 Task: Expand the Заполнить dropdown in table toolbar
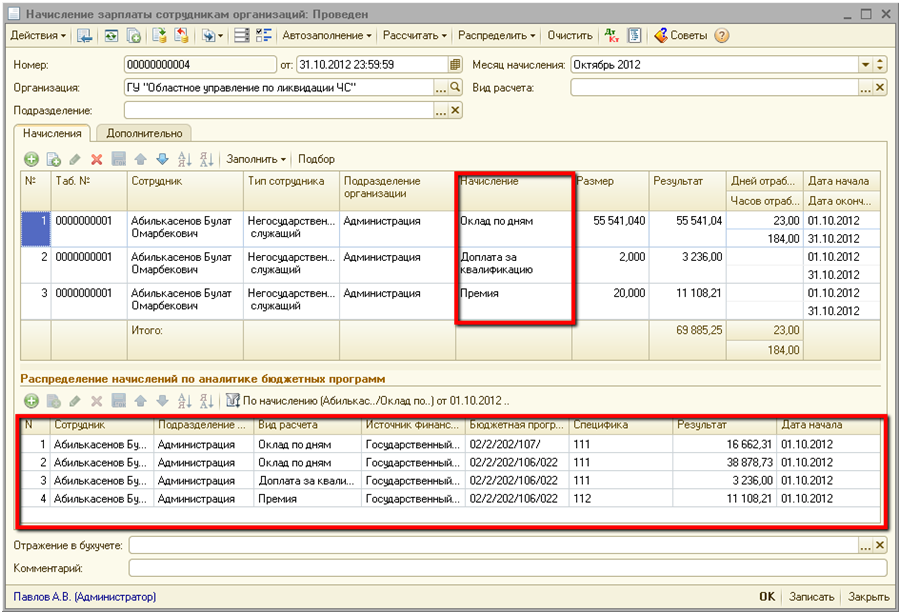tap(256, 159)
